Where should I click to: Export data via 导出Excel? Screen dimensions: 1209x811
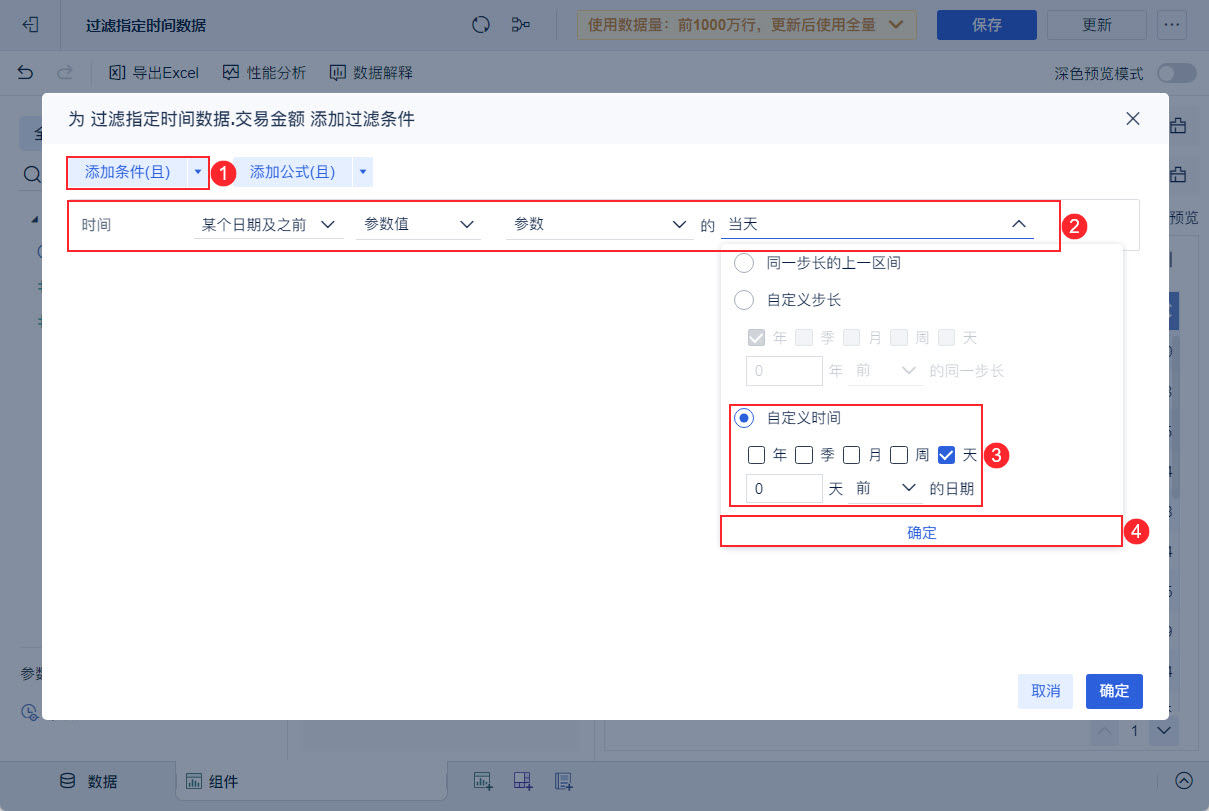154,72
